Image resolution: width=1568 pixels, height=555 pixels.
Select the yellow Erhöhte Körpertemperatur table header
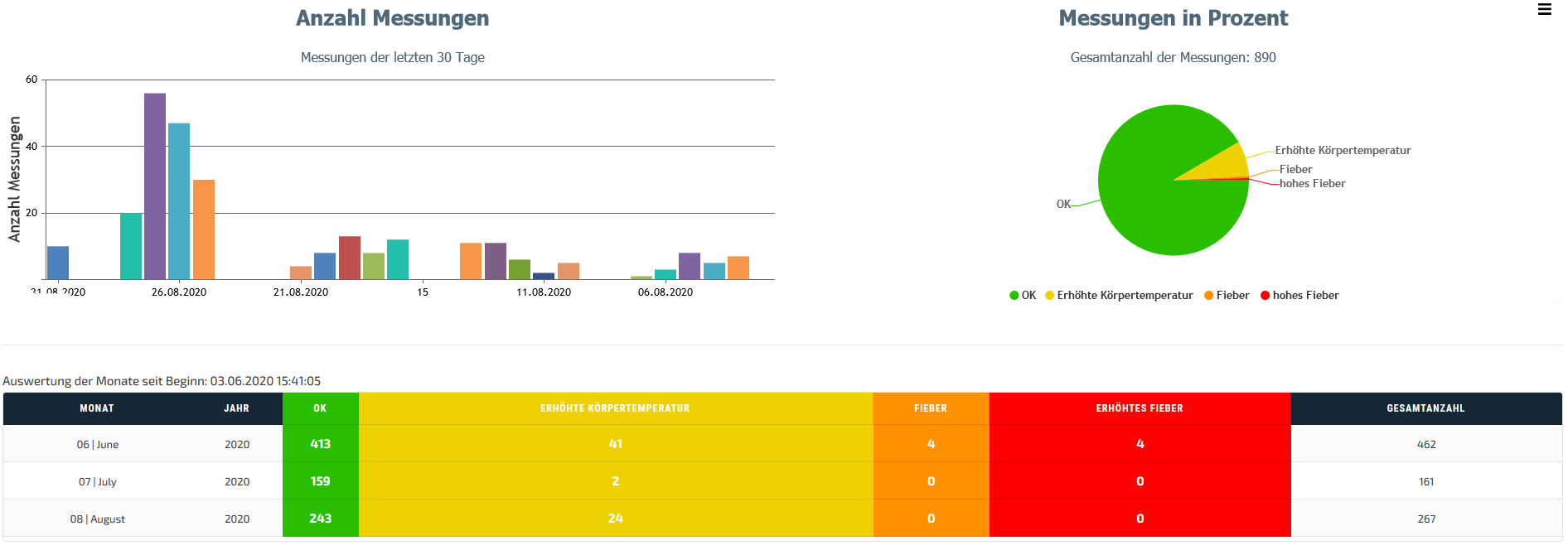click(615, 408)
